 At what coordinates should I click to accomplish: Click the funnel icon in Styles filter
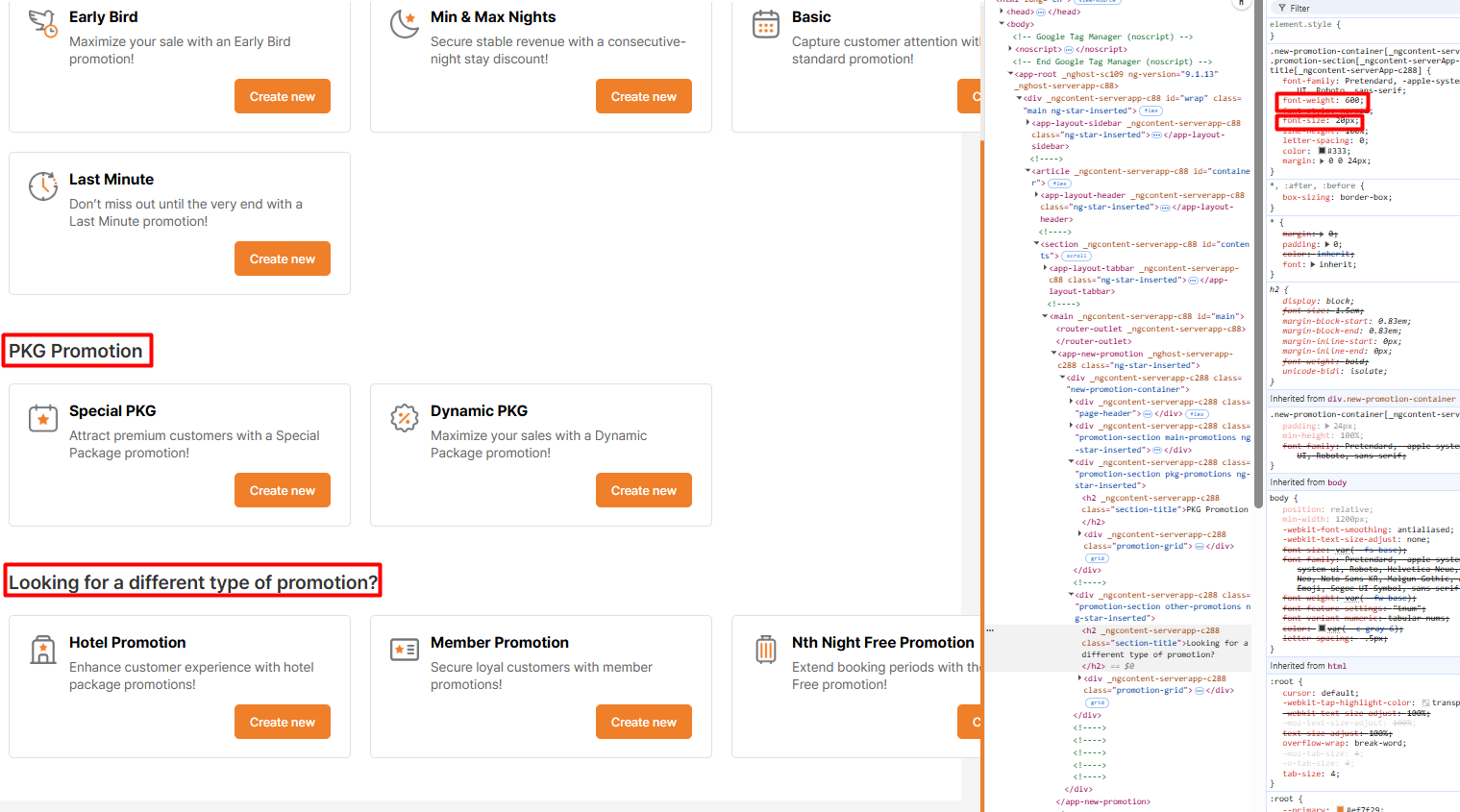pos(1282,8)
